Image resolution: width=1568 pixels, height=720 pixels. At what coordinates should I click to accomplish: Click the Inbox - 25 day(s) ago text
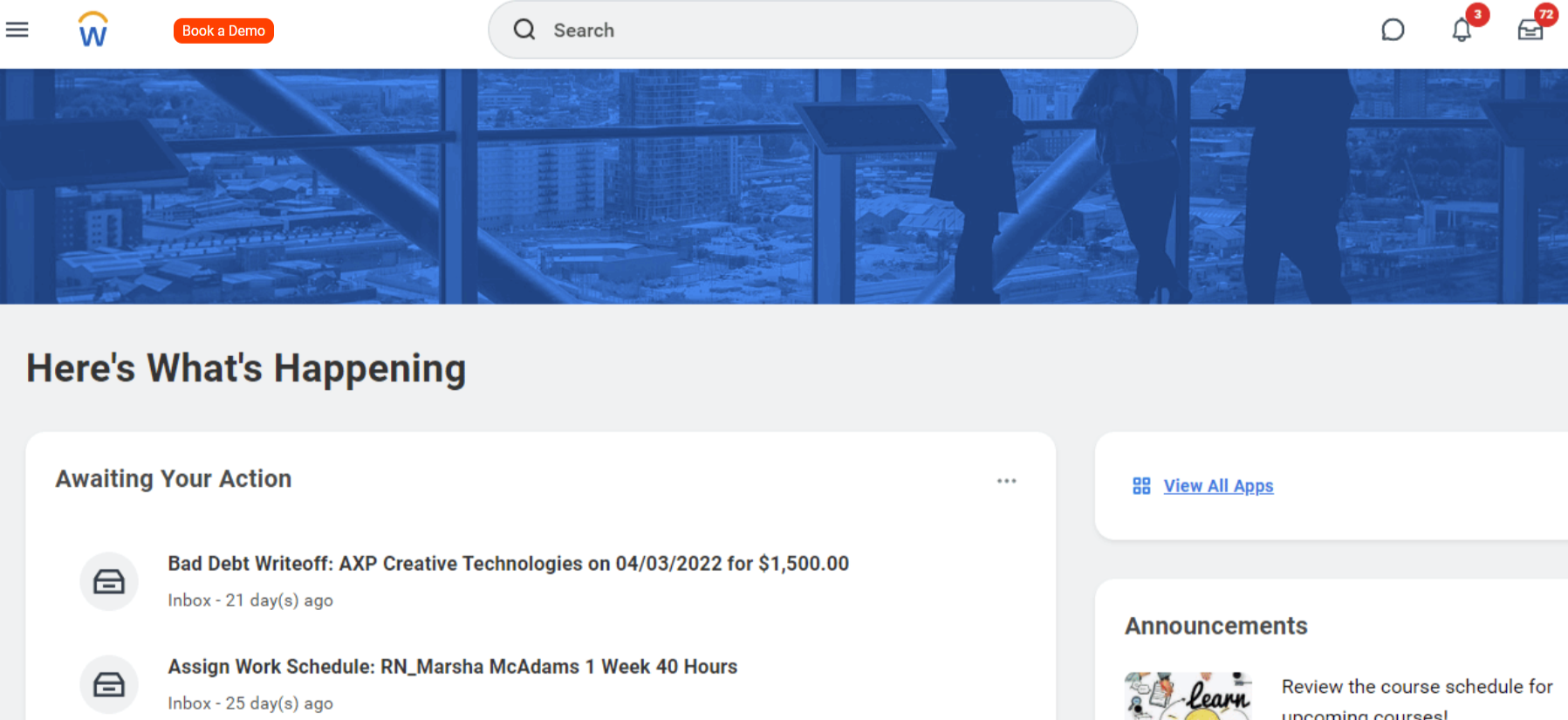250,703
